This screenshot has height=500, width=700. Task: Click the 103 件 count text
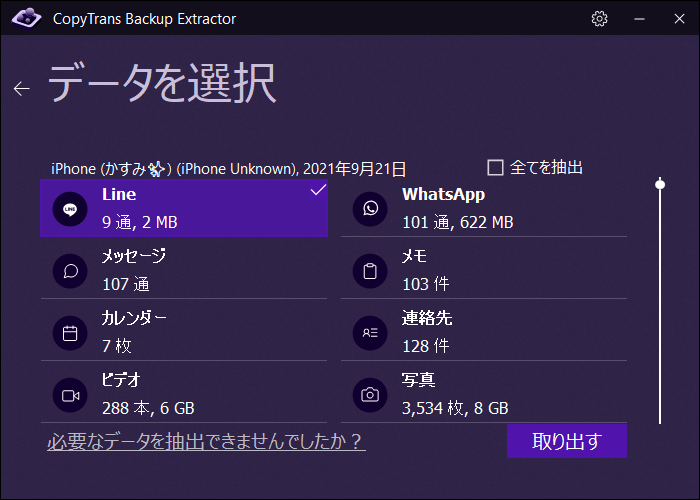pyautogui.click(x=425, y=284)
